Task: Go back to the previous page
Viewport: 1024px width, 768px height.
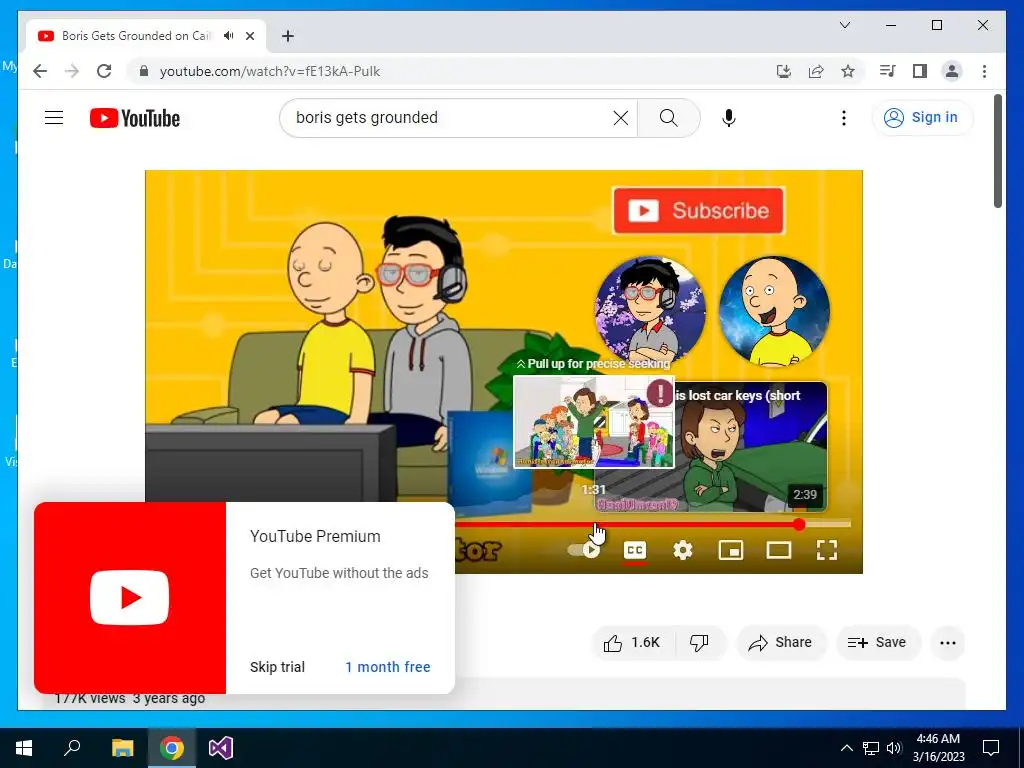Action: click(40, 71)
